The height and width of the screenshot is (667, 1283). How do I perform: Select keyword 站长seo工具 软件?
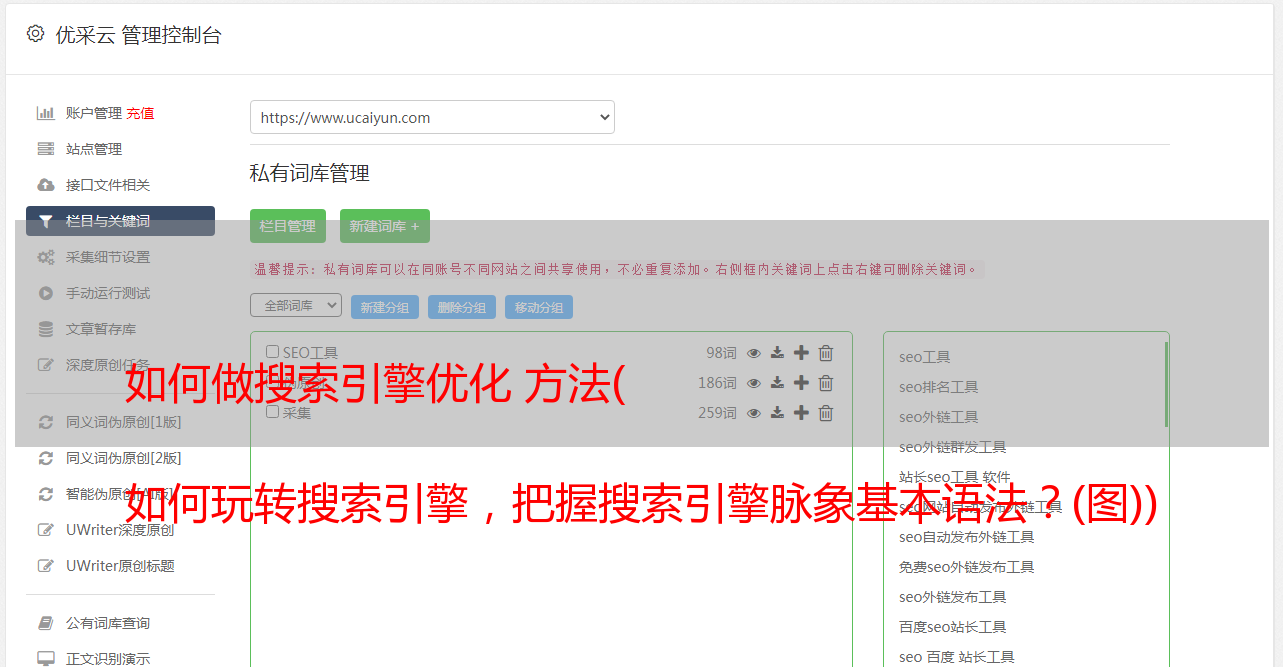click(x=955, y=477)
